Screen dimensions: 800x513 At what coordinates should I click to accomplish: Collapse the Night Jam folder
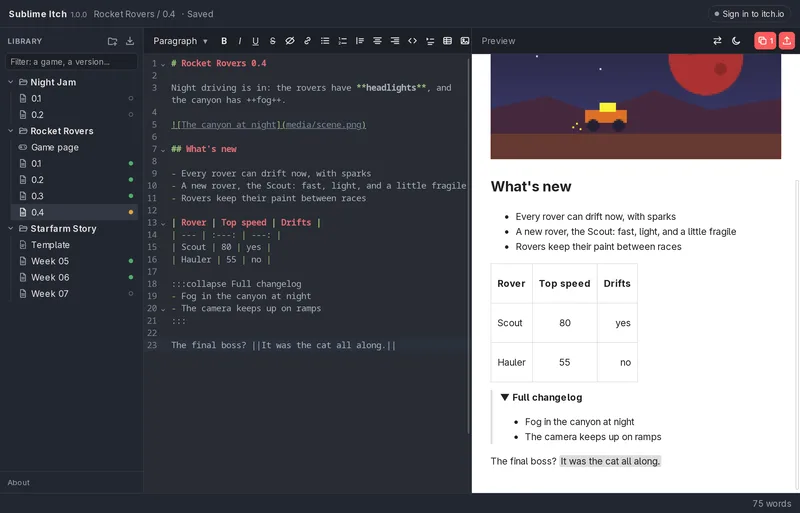[x=11, y=82]
